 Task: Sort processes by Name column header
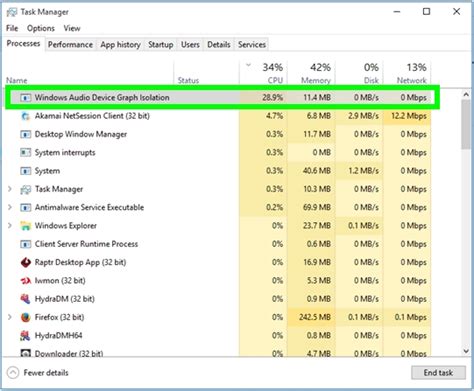89,73
